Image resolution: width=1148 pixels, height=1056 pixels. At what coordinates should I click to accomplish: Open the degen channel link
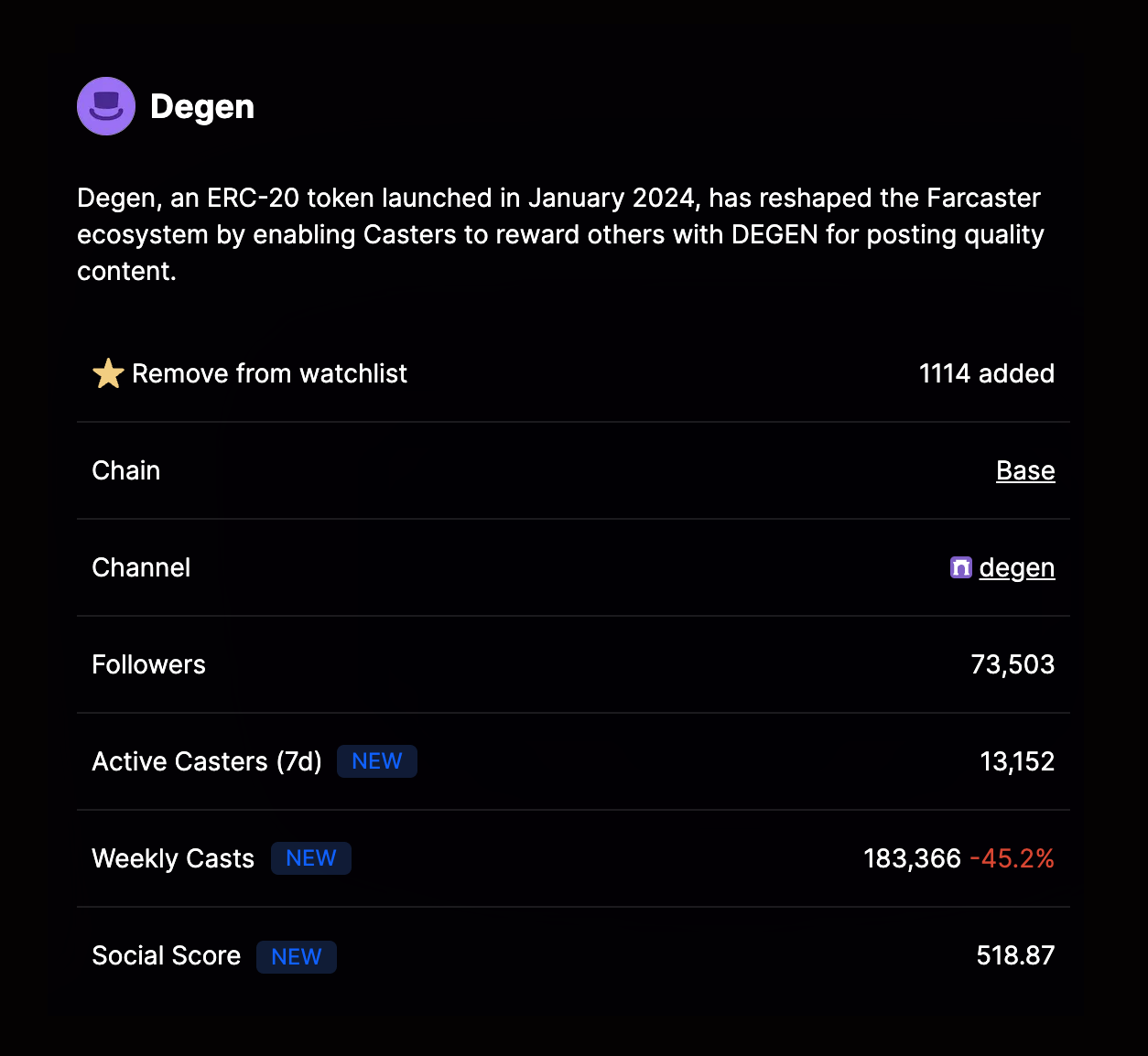pos(1016,567)
